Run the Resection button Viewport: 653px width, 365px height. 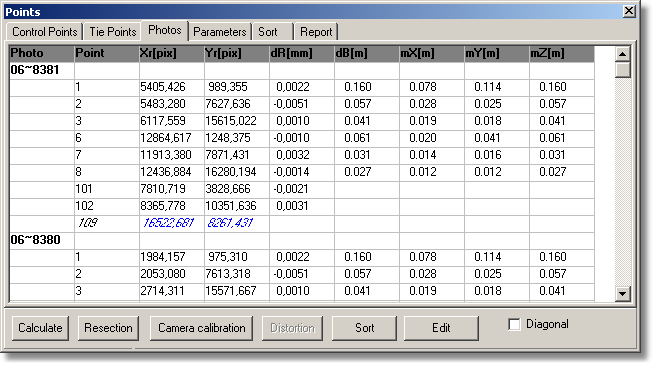108,328
